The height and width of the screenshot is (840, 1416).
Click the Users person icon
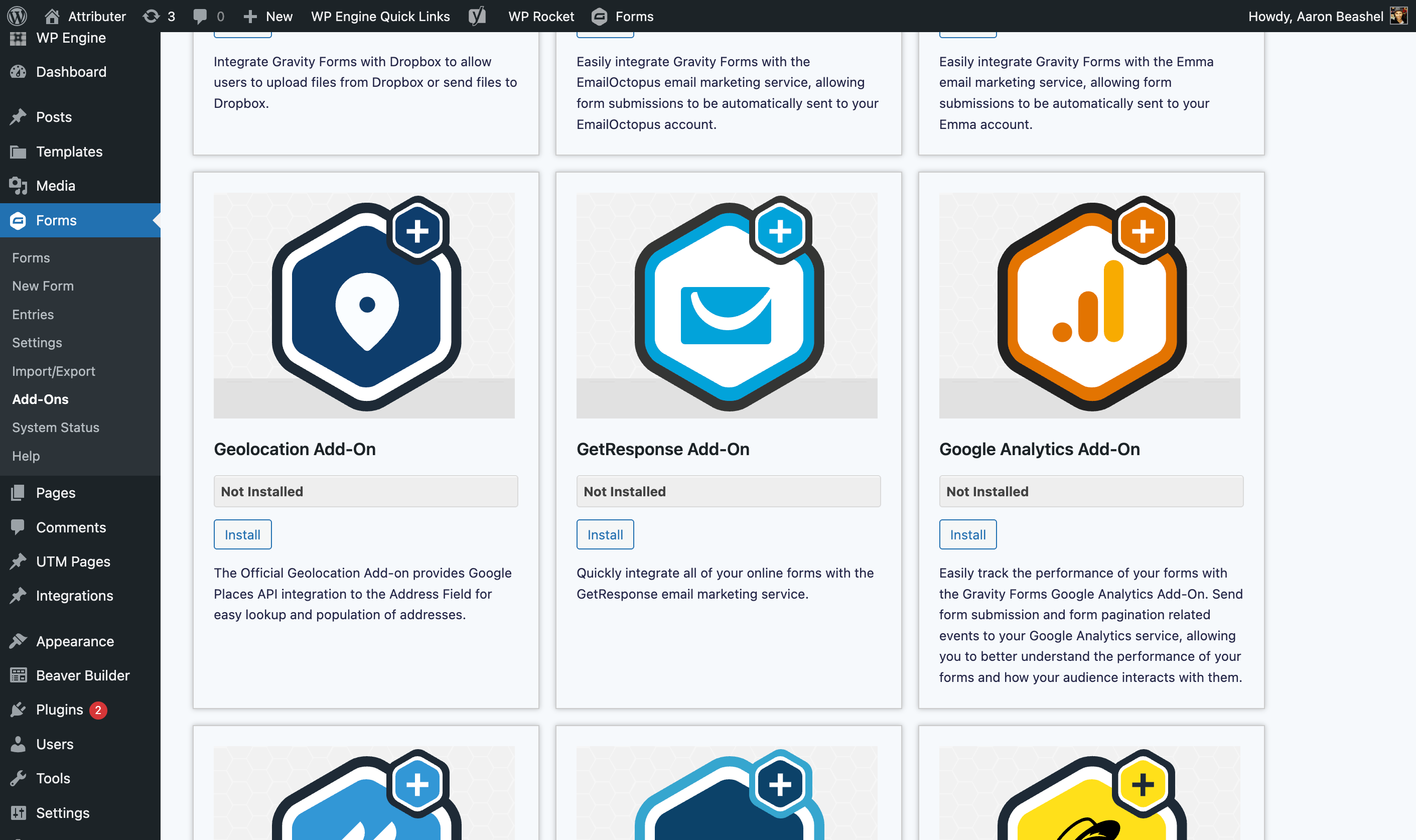tap(18, 744)
